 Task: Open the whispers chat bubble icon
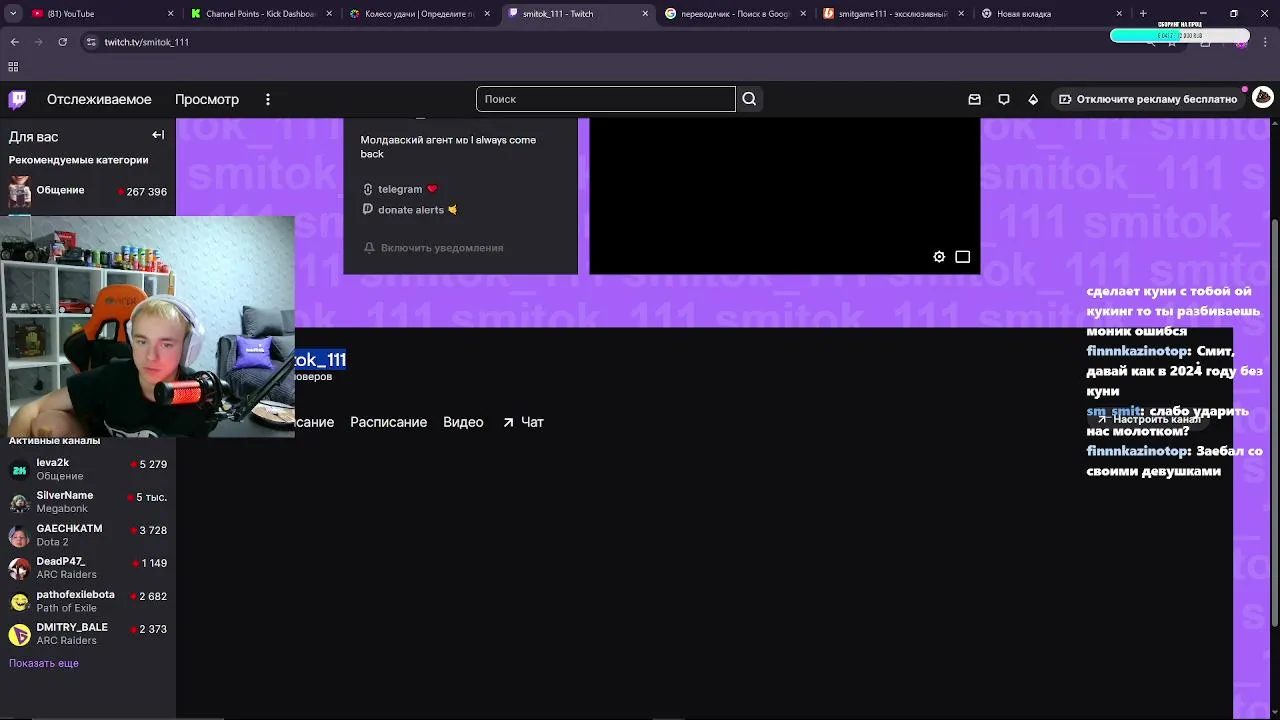point(1003,99)
